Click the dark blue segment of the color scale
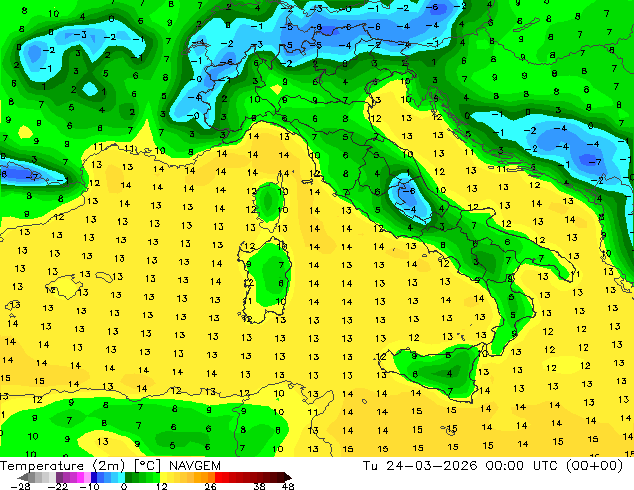 (x=94, y=477)
